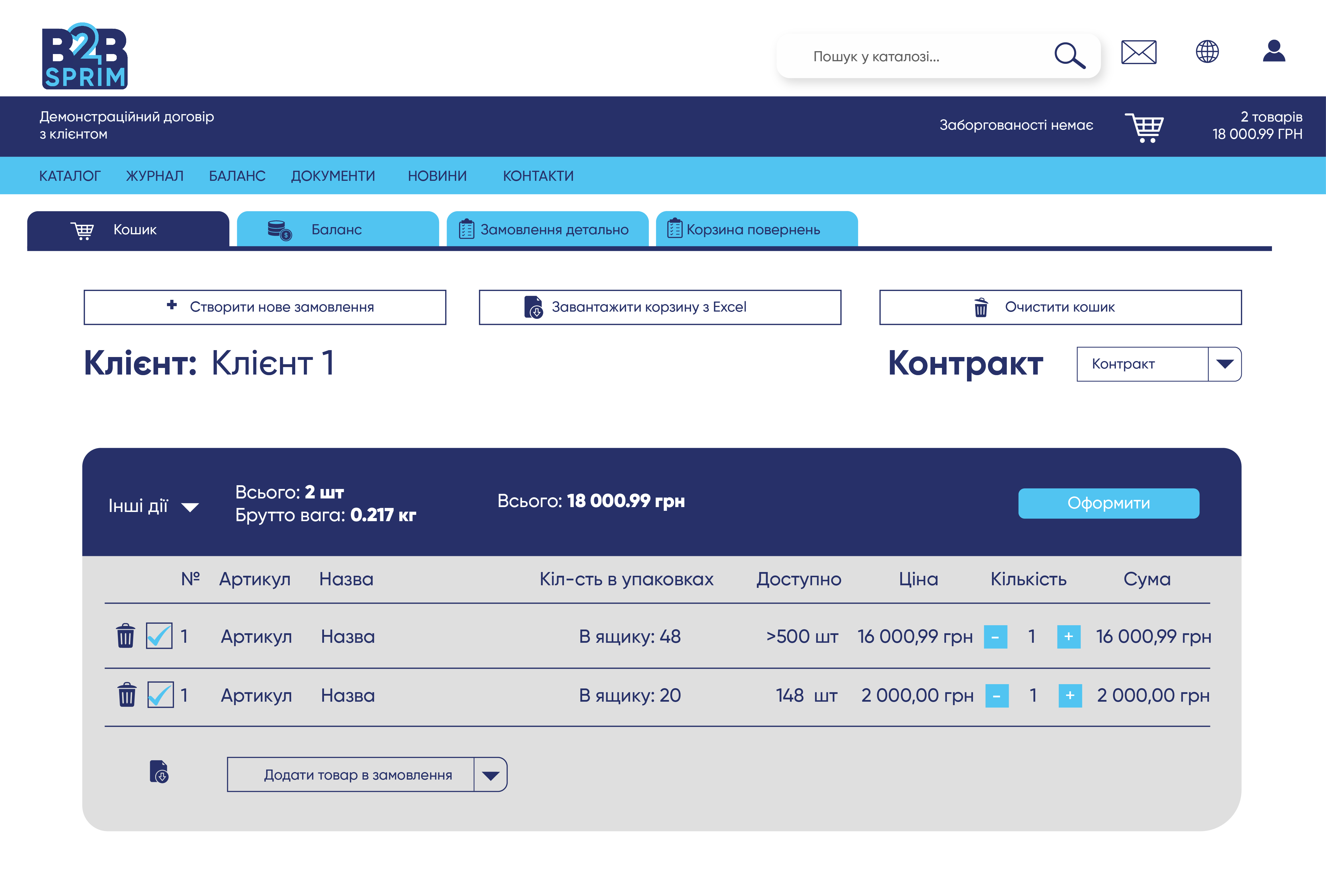The height and width of the screenshot is (896, 1326).
Task: Click the search magnifier icon
Action: 1069,56
